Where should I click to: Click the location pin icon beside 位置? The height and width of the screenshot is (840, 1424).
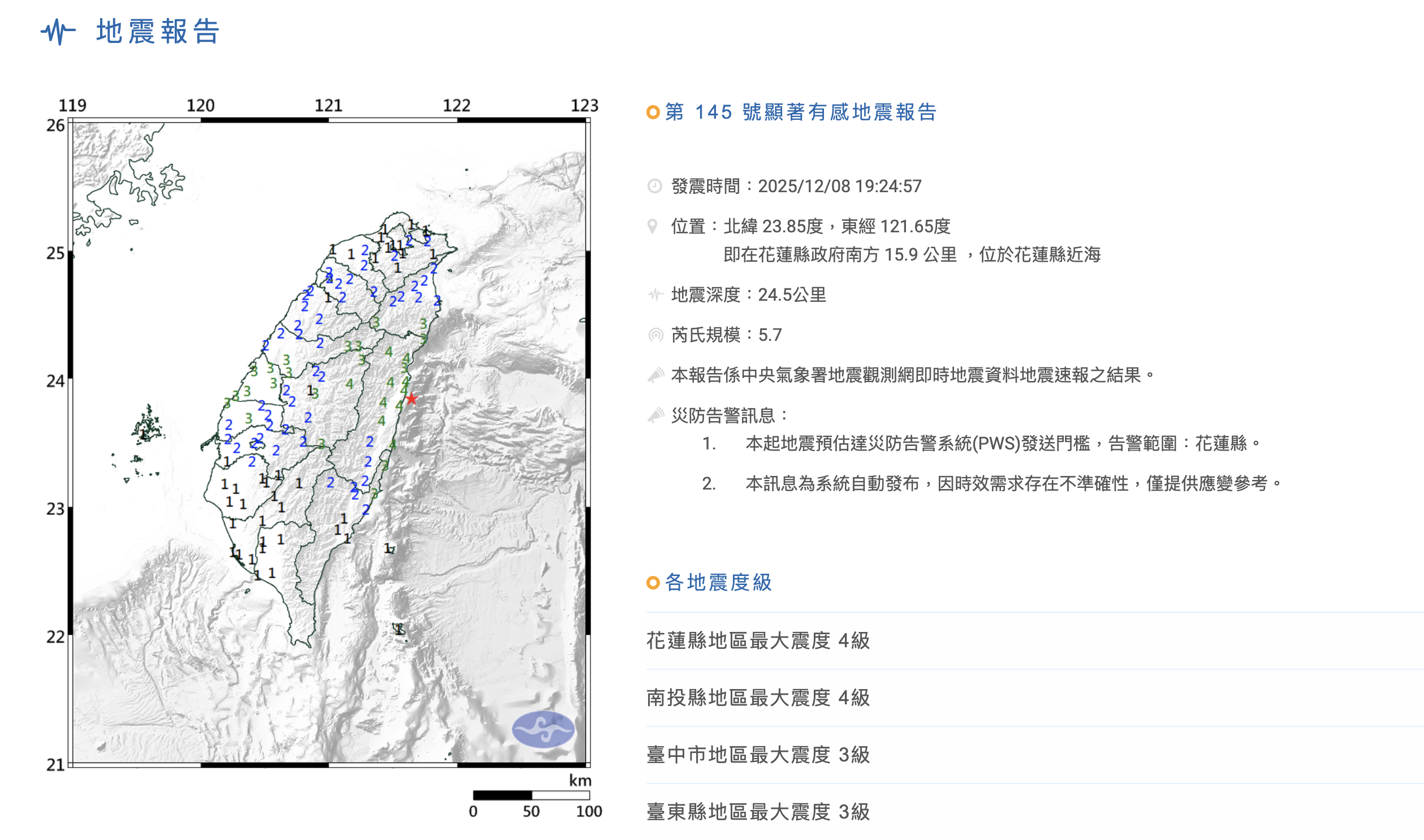pos(654,226)
